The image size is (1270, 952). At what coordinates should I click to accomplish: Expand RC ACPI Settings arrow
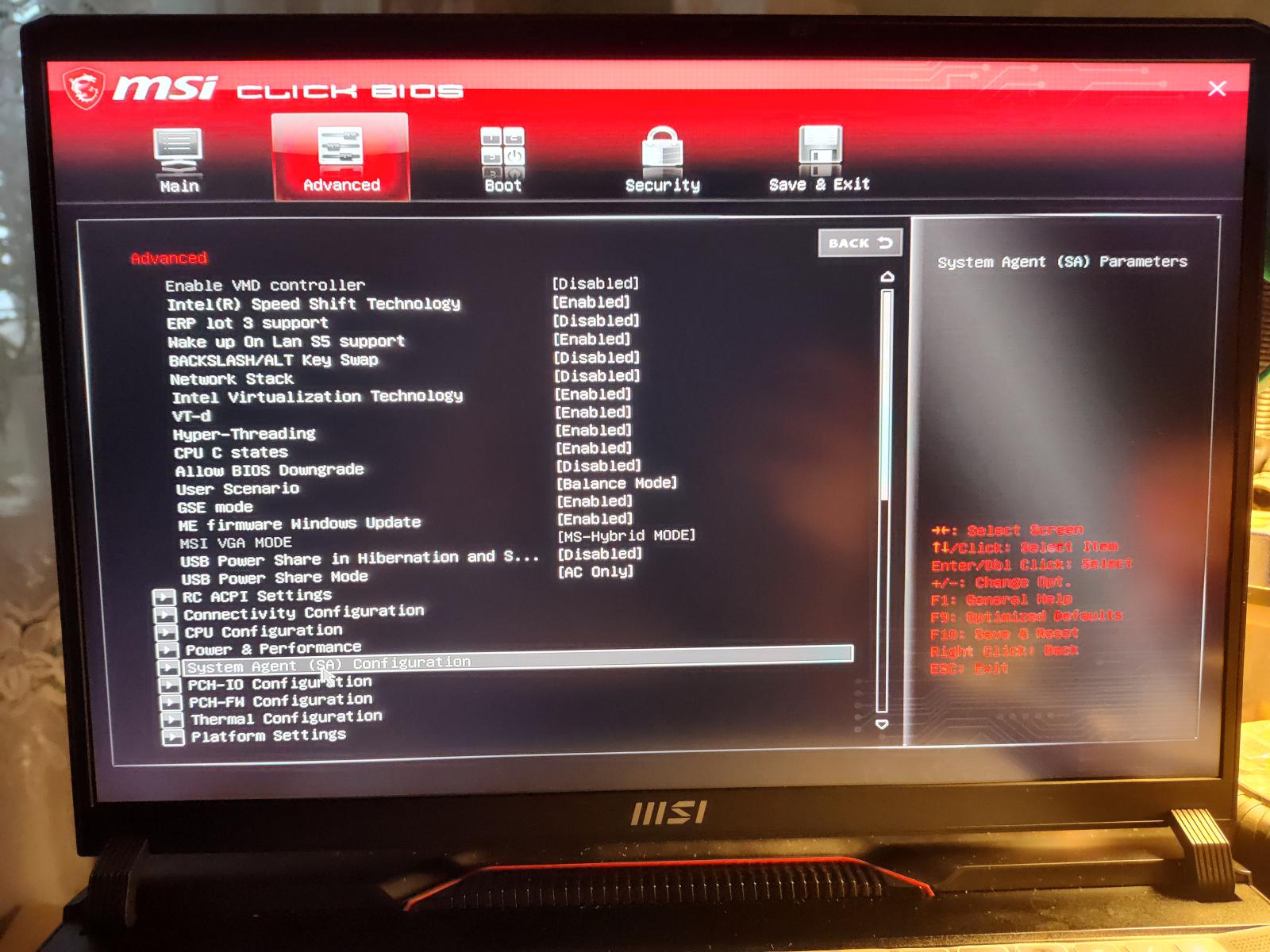164,597
